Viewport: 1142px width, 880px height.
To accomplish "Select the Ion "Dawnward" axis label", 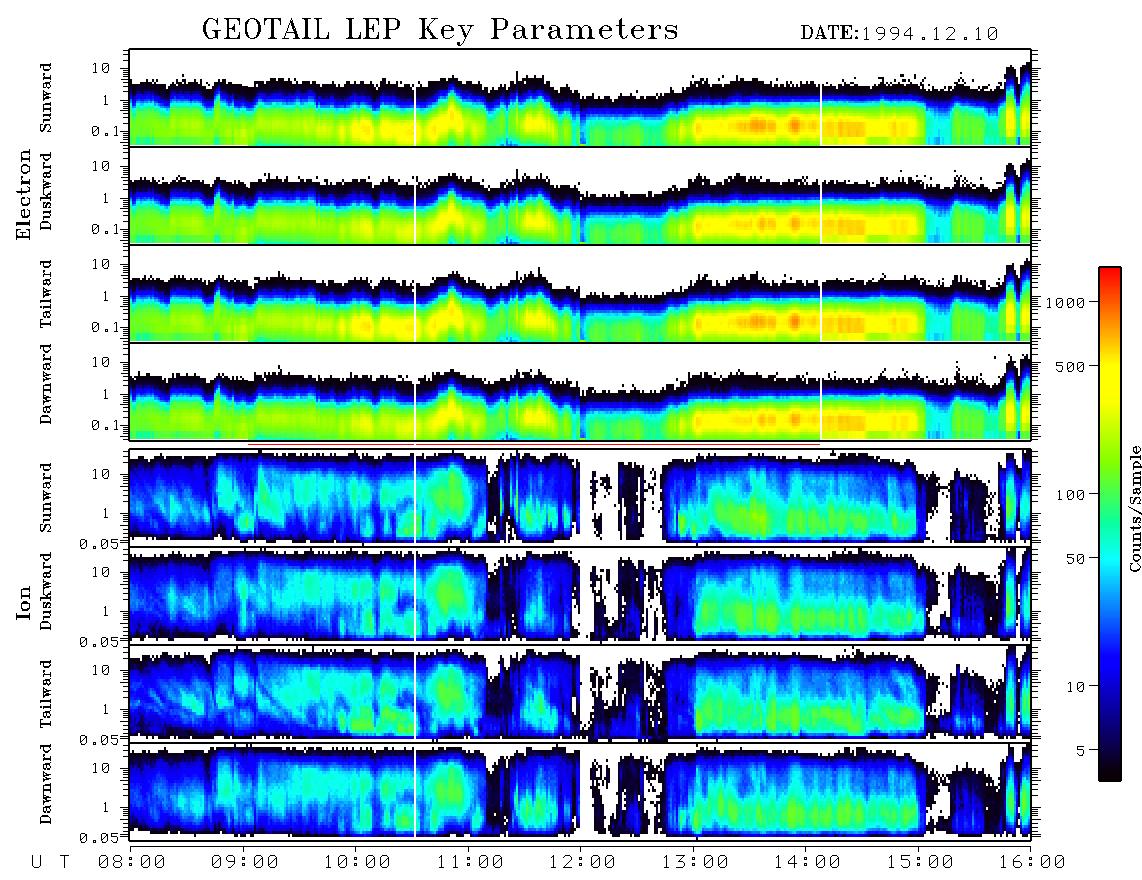I will (x=45, y=784).
